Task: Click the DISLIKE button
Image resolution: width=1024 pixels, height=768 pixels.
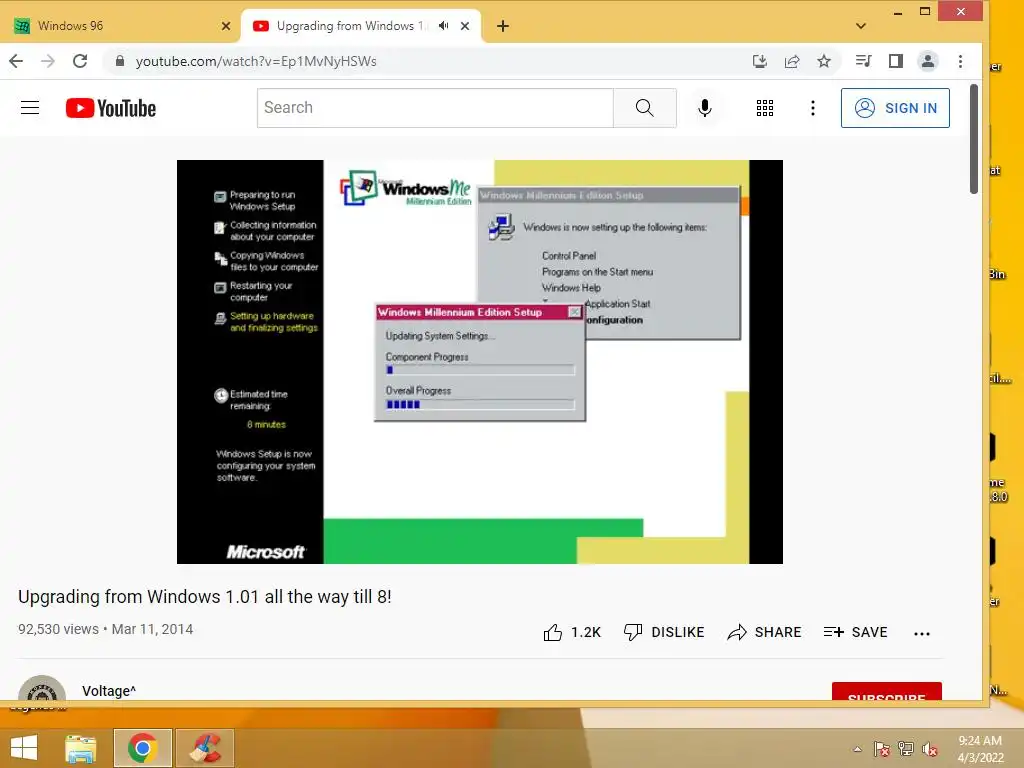Action: click(x=664, y=632)
